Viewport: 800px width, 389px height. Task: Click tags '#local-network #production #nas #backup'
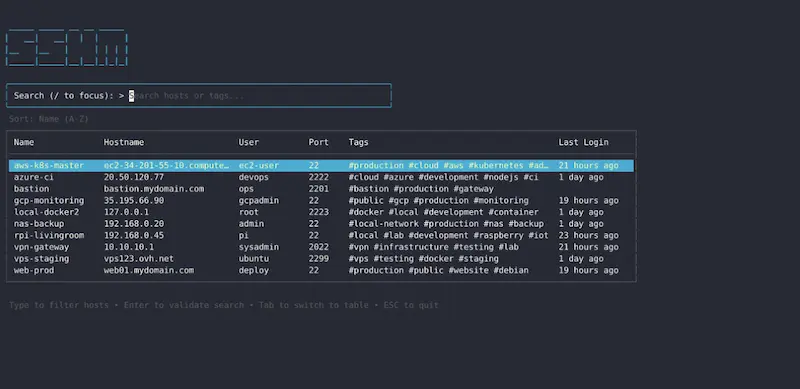446,224
